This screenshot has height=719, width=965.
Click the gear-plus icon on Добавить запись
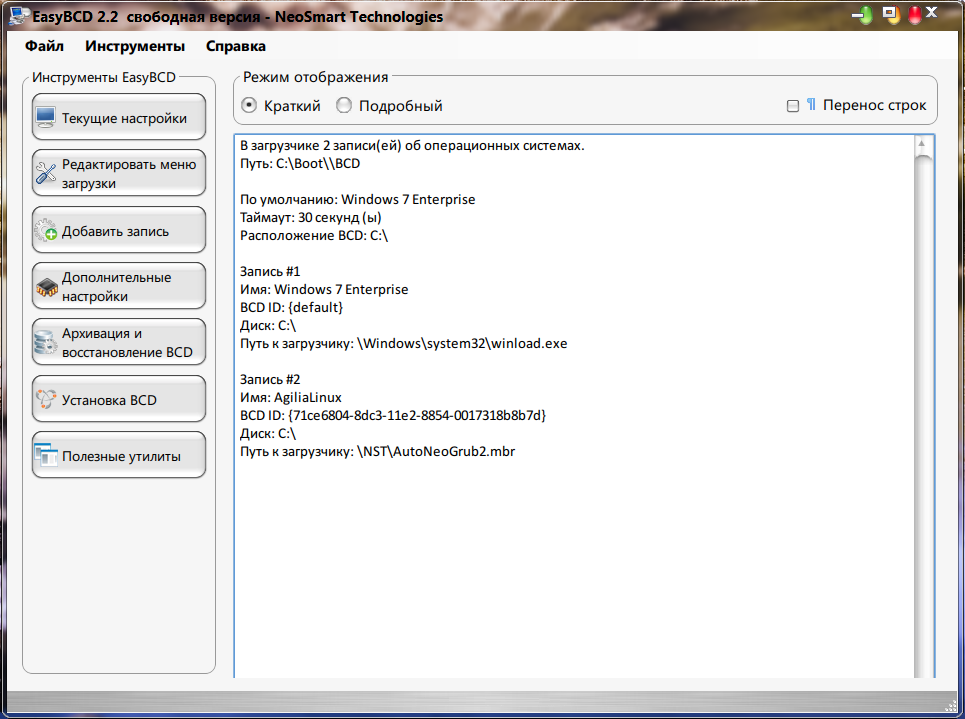tap(46, 230)
